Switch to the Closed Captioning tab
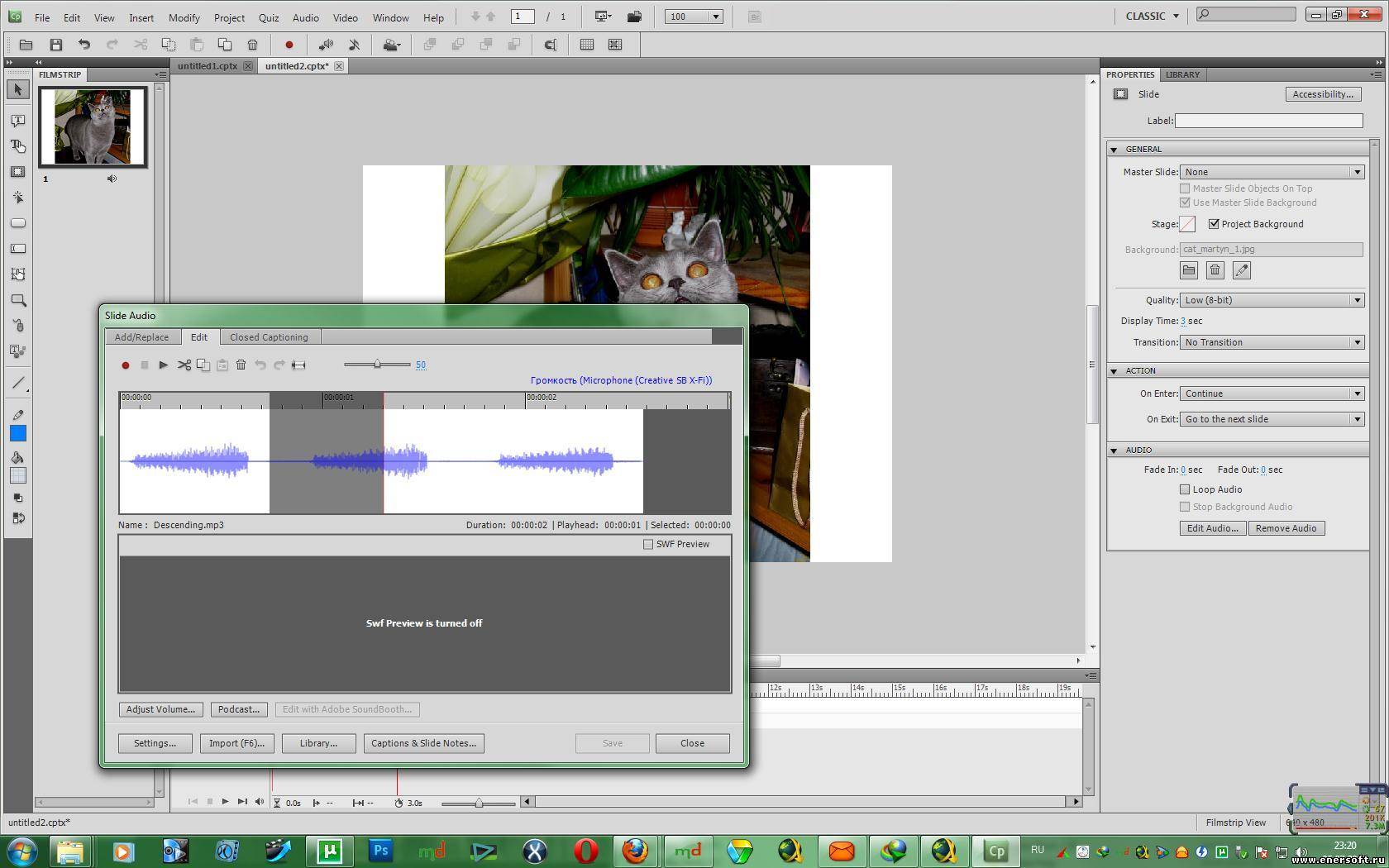 [269, 337]
